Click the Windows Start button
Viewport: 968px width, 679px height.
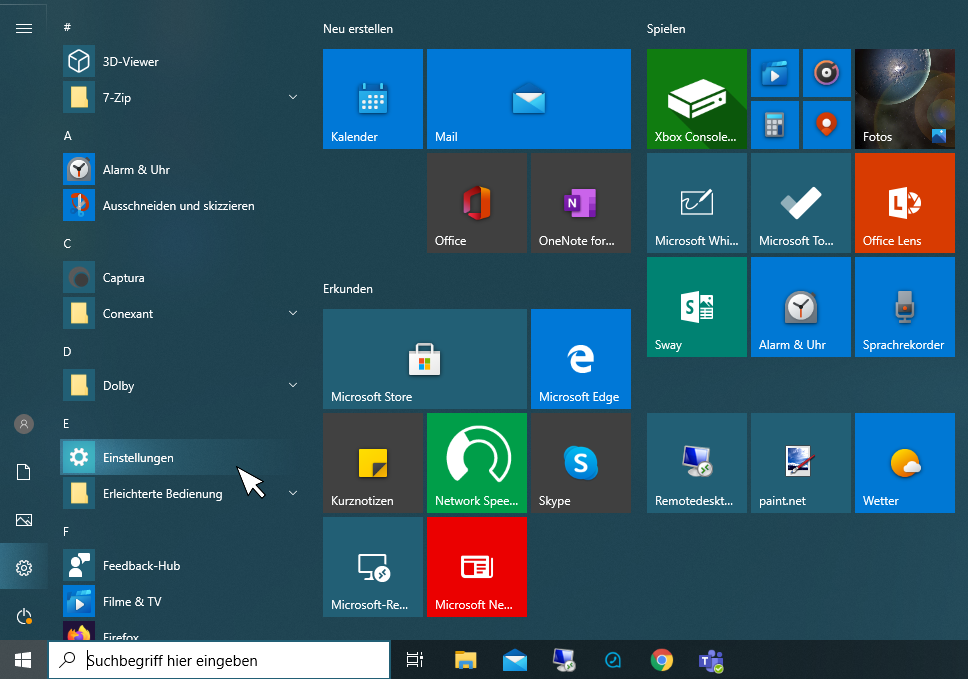point(24,660)
